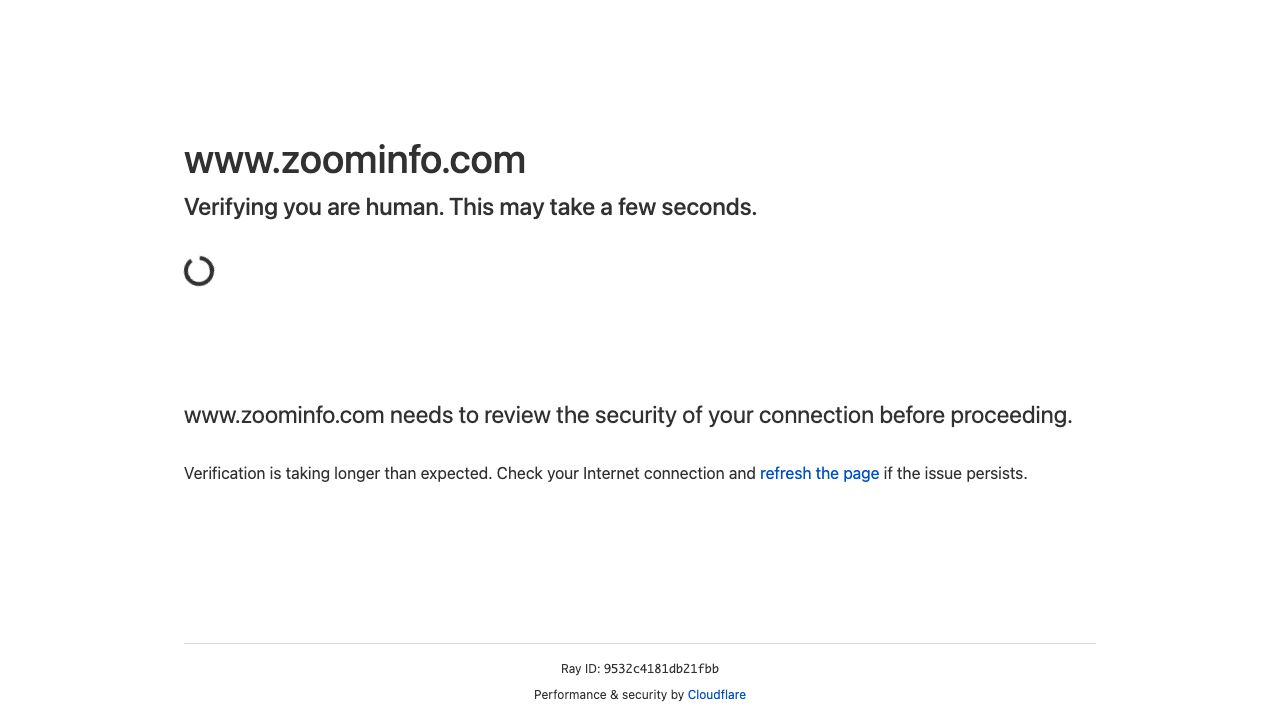1280x720 pixels.
Task: Click "Verification is taking longer than expected"
Action: tap(337, 474)
